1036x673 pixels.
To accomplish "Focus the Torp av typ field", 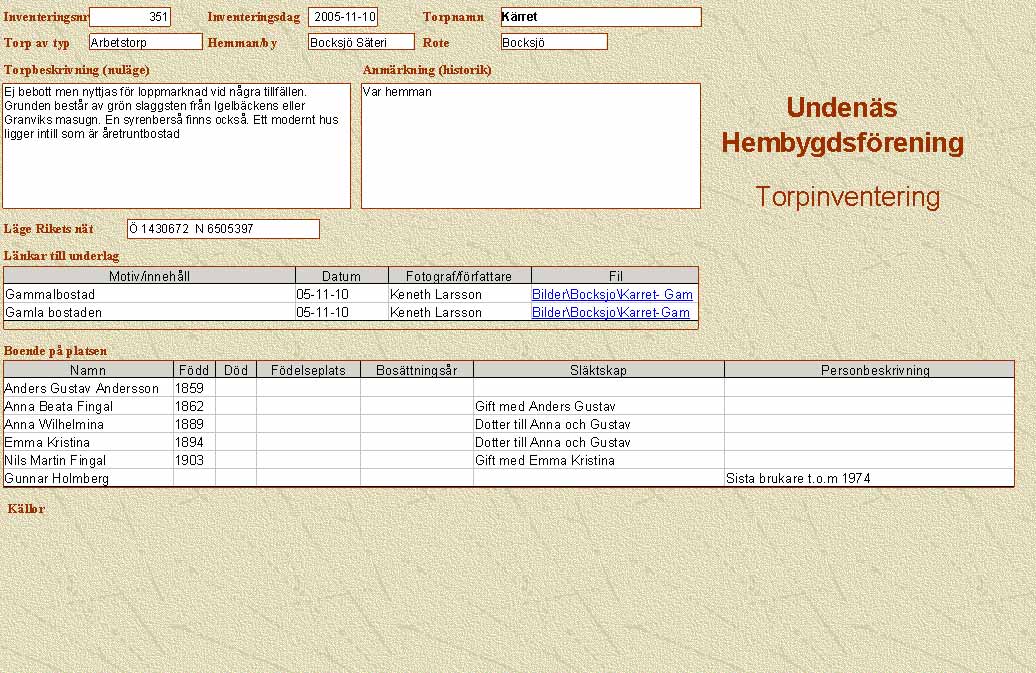I will [145, 42].
